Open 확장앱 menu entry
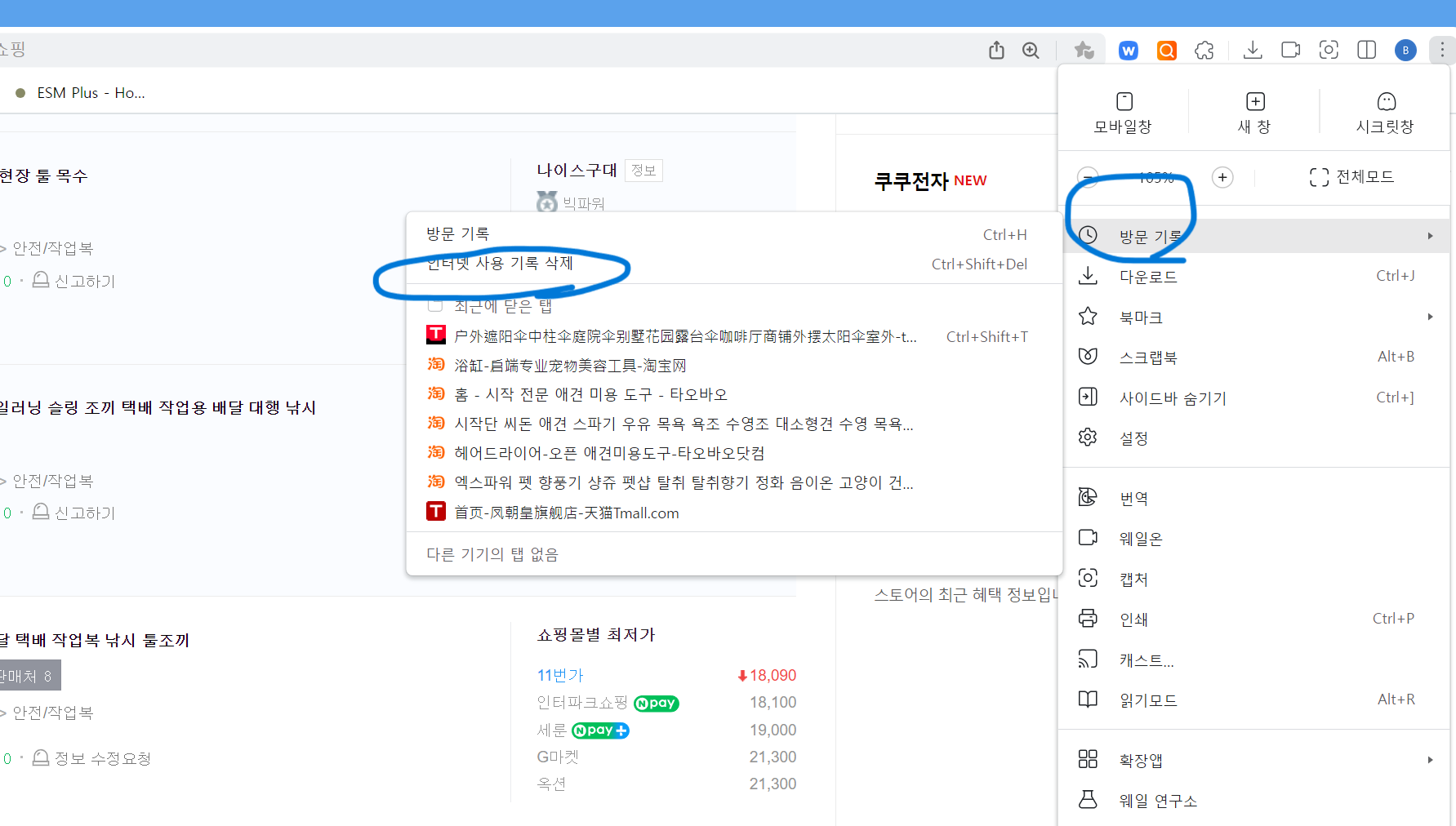1456x826 pixels. (1255, 760)
